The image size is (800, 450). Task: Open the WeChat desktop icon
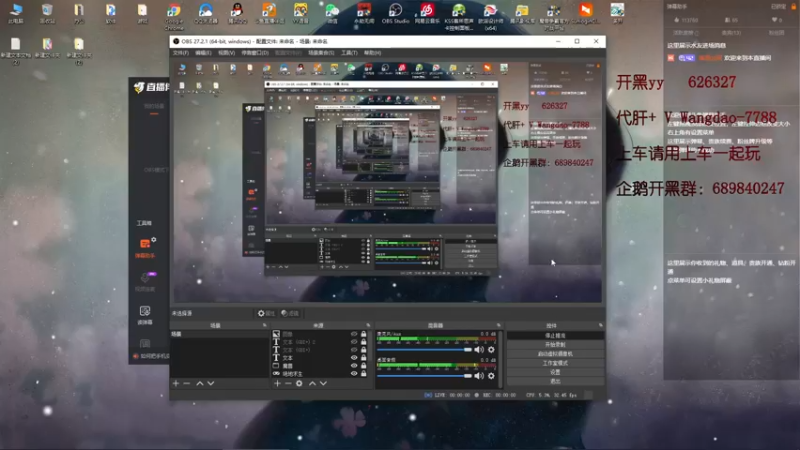pyautogui.click(x=332, y=14)
